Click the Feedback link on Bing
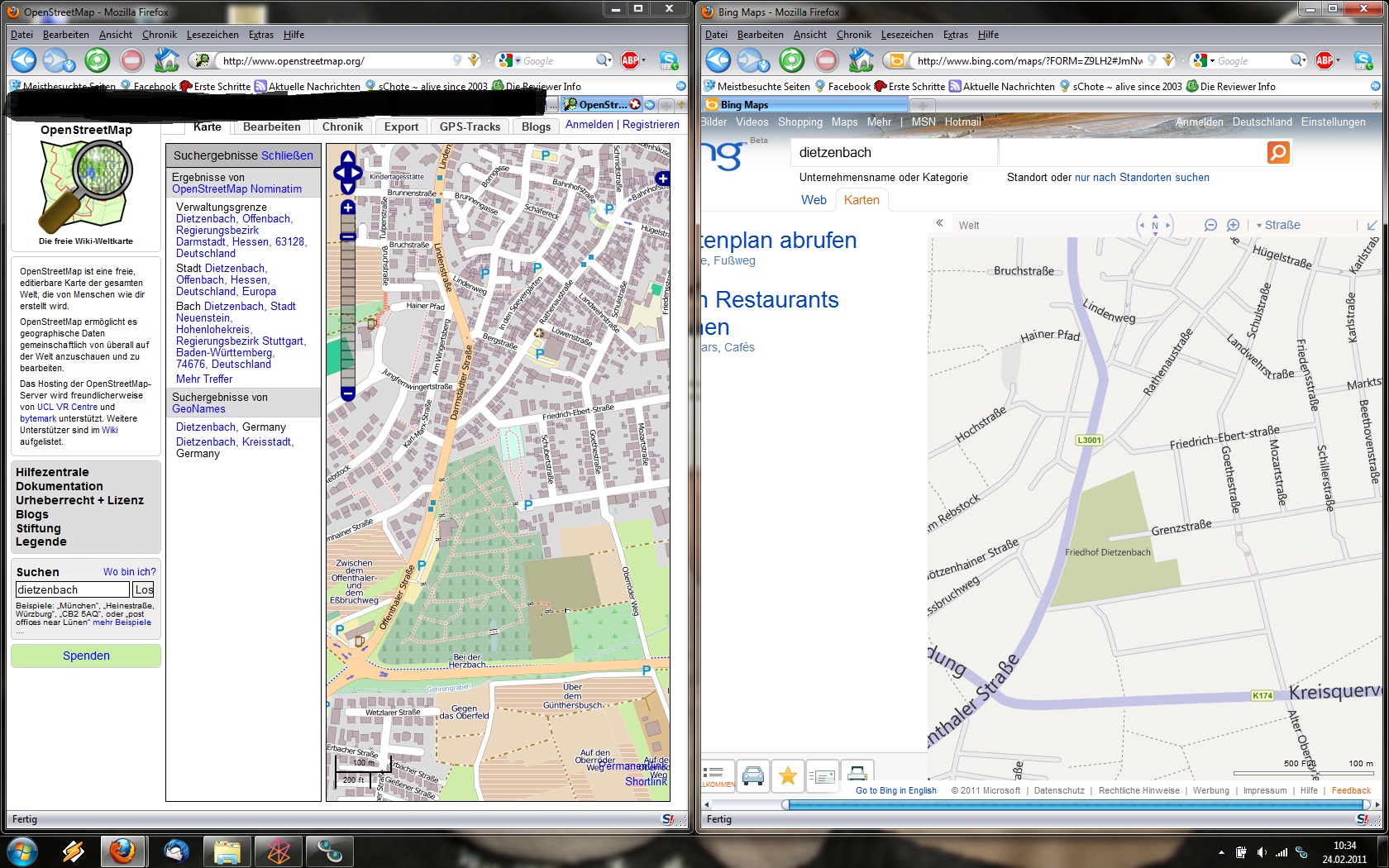The height and width of the screenshot is (868, 1389). [1351, 790]
